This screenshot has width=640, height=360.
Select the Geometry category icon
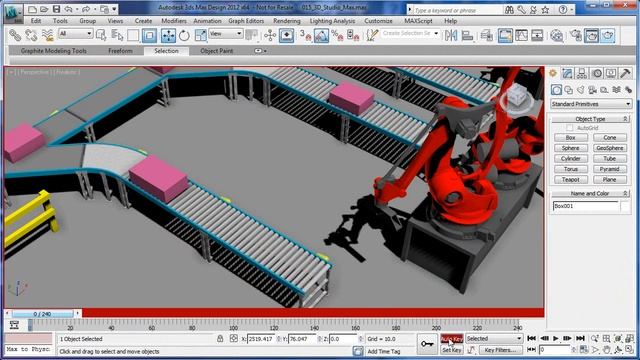click(x=556, y=89)
